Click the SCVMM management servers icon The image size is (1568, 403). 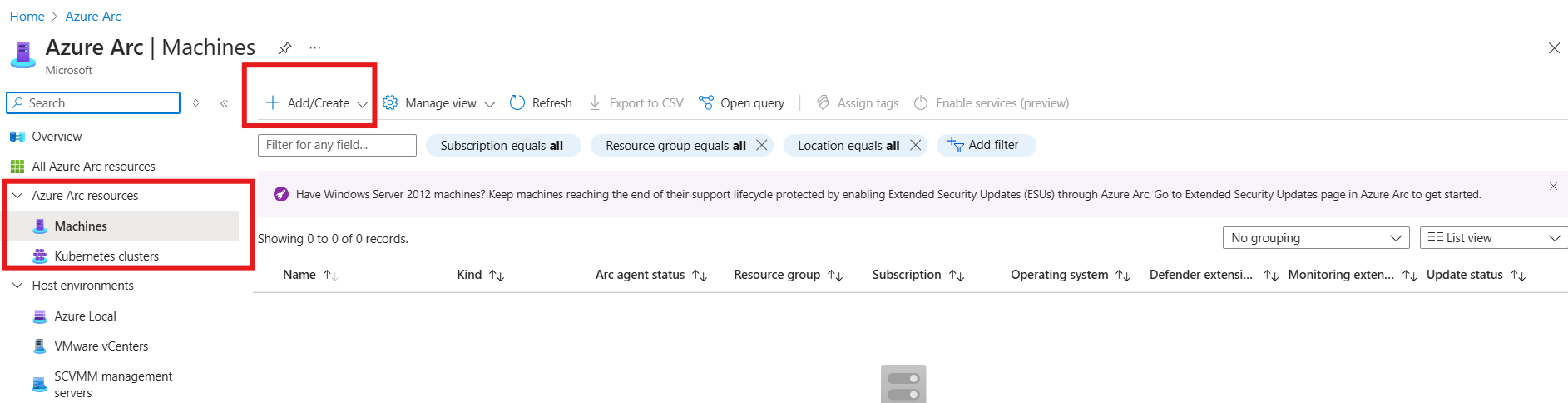pyautogui.click(x=39, y=385)
